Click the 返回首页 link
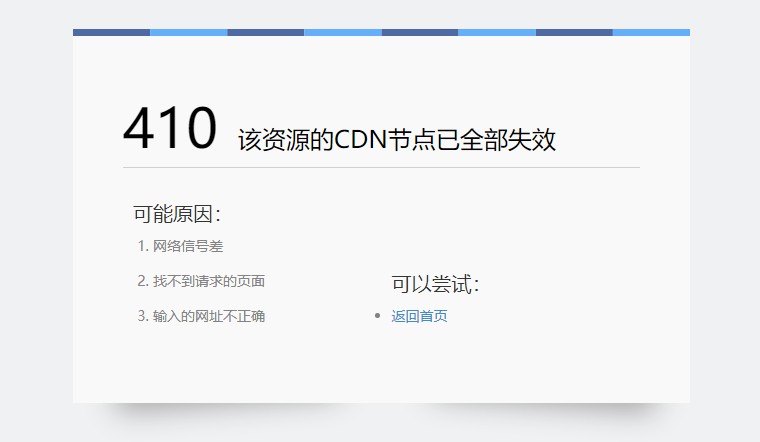The image size is (760, 442). [x=419, y=316]
